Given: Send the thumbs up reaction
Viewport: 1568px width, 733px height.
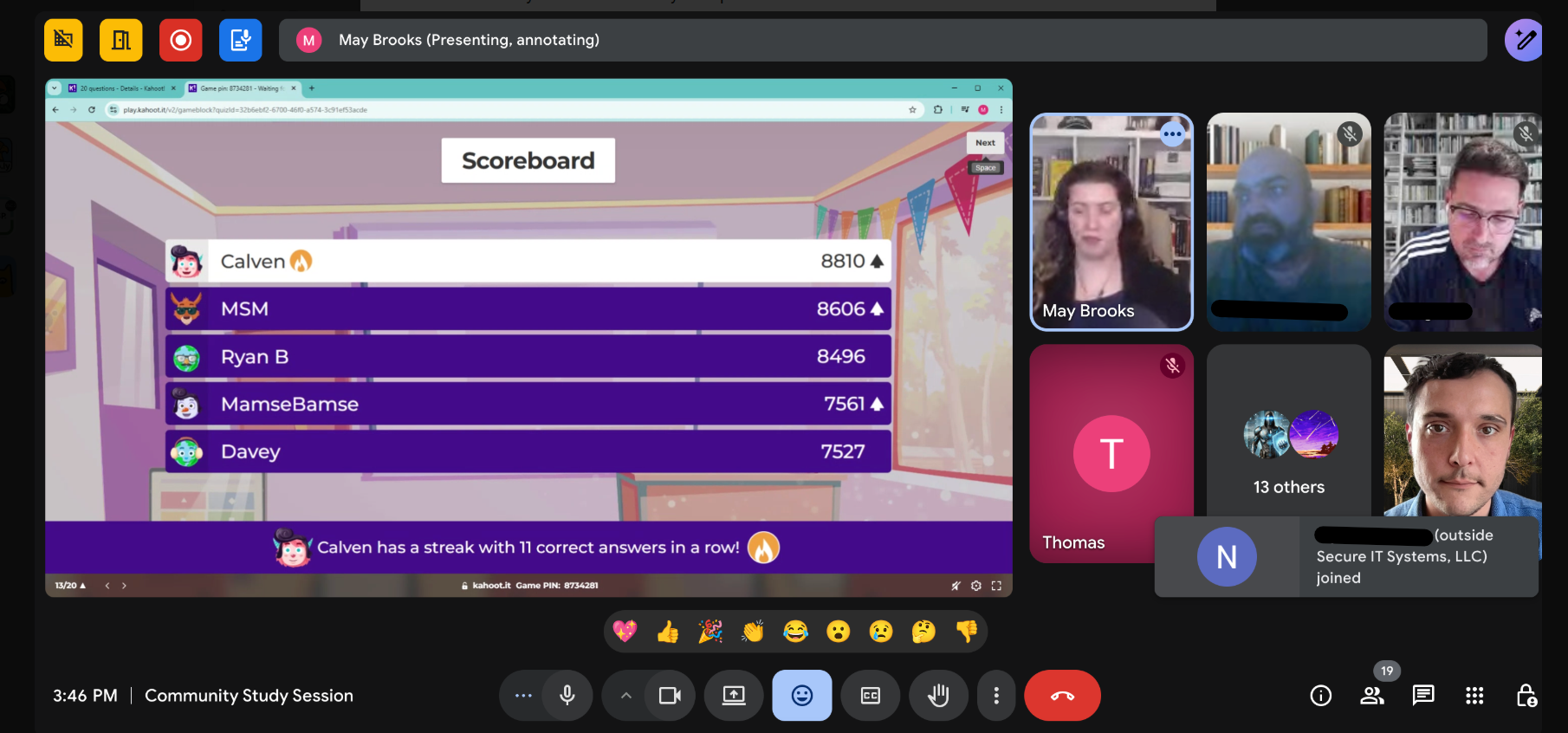Looking at the screenshot, I should click(x=668, y=632).
